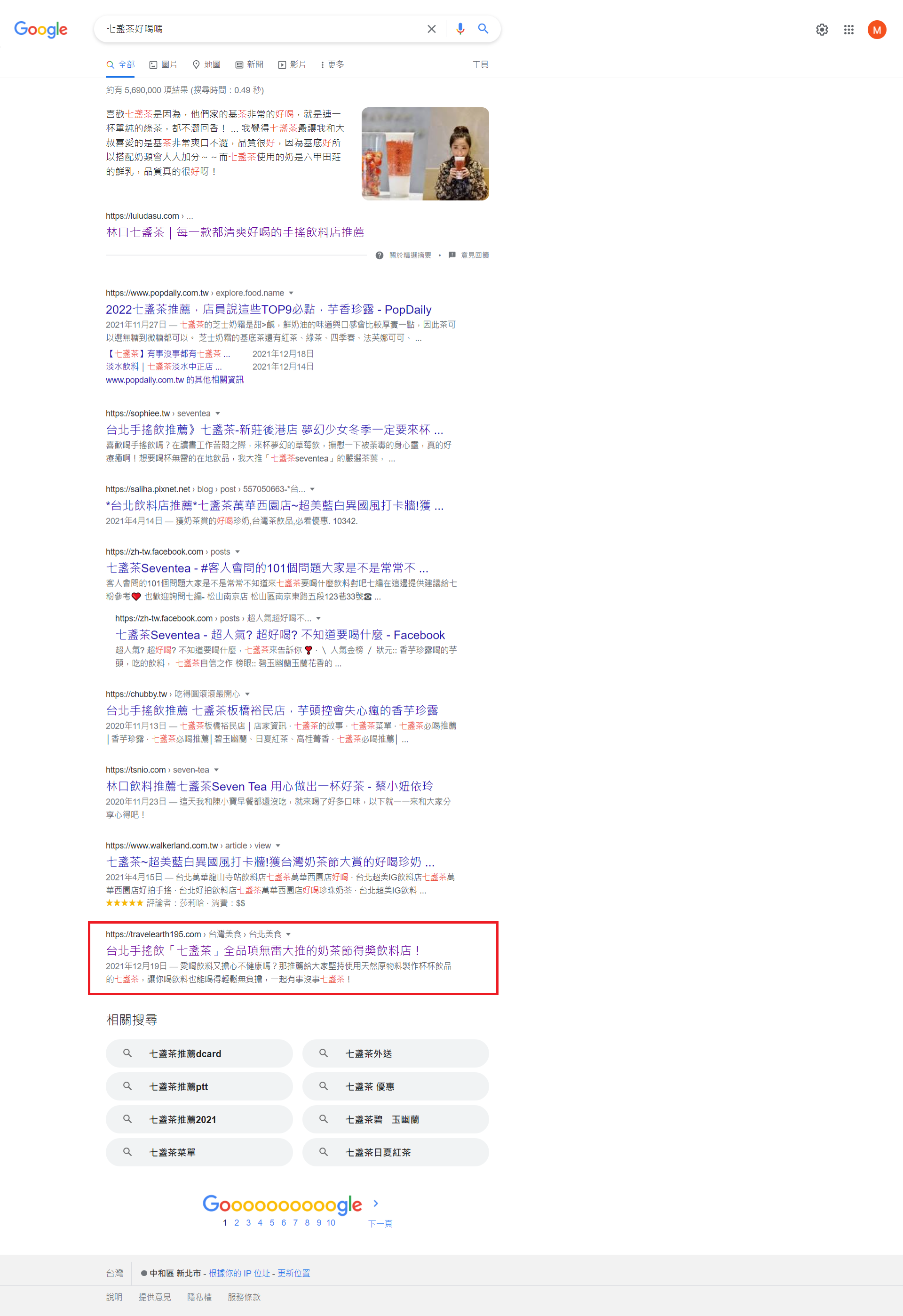Open www.popdaily.com.tw 的其他相關資訊 link
The image size is (903, 1316).
coord(174,380)
